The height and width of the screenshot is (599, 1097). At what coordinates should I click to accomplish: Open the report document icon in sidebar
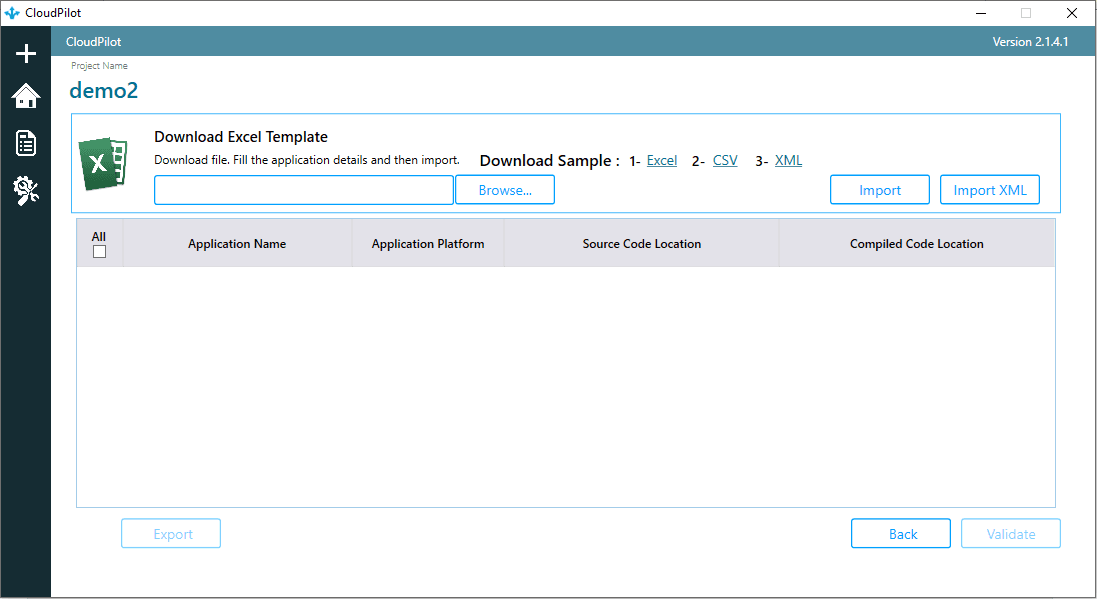click(26, 143)
